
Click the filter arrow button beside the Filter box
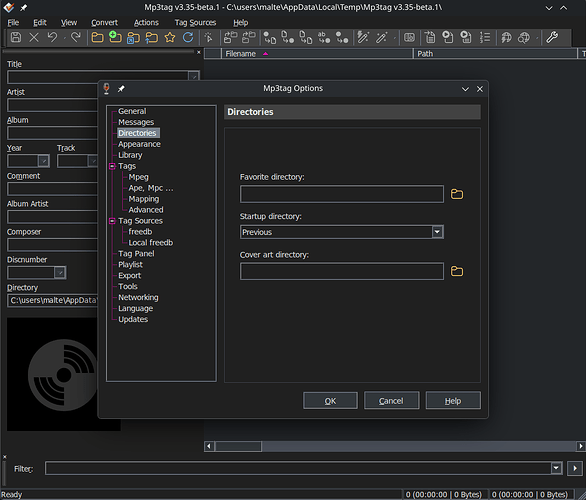click(x=575, y=468)
